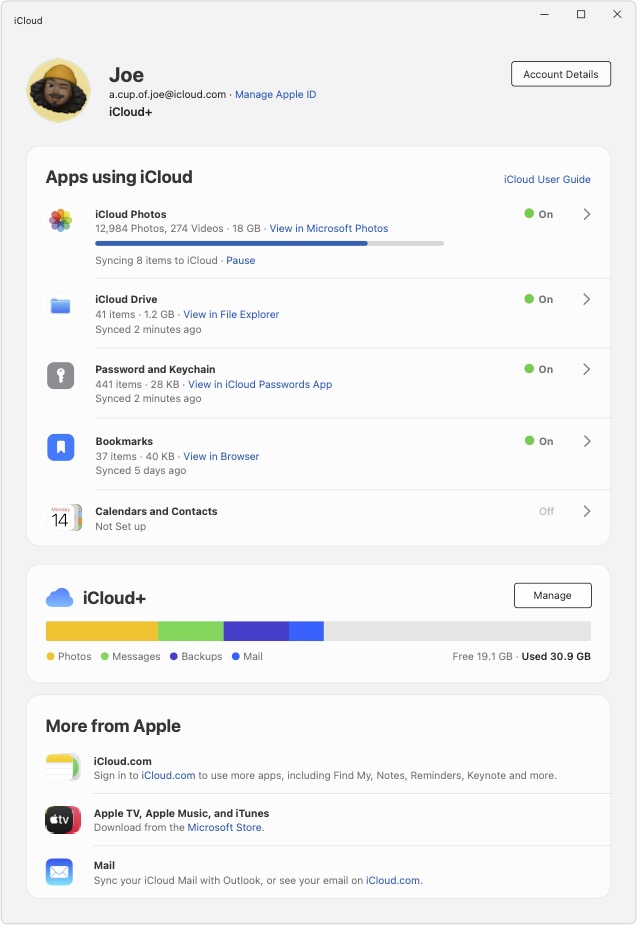Screen dimensions: 637x925
Task: Click the Calendars and Contacts calendar icon
Action: [x=61, y=518]
